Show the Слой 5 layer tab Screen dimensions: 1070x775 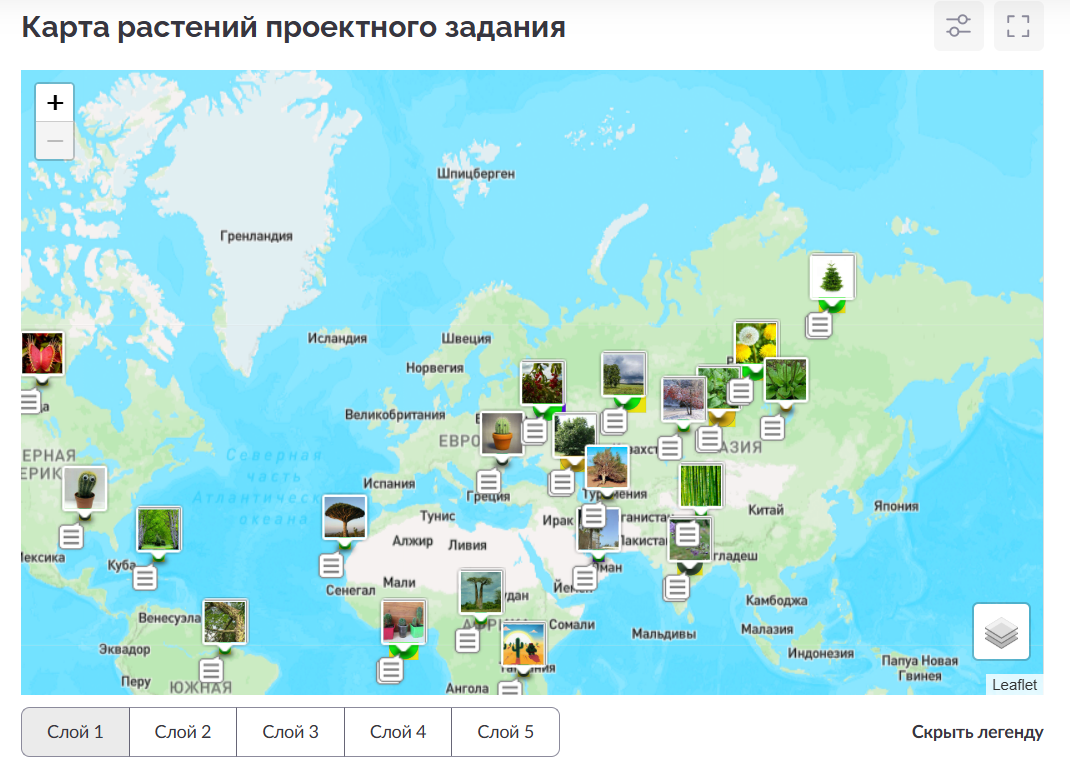tap(505, 732)
